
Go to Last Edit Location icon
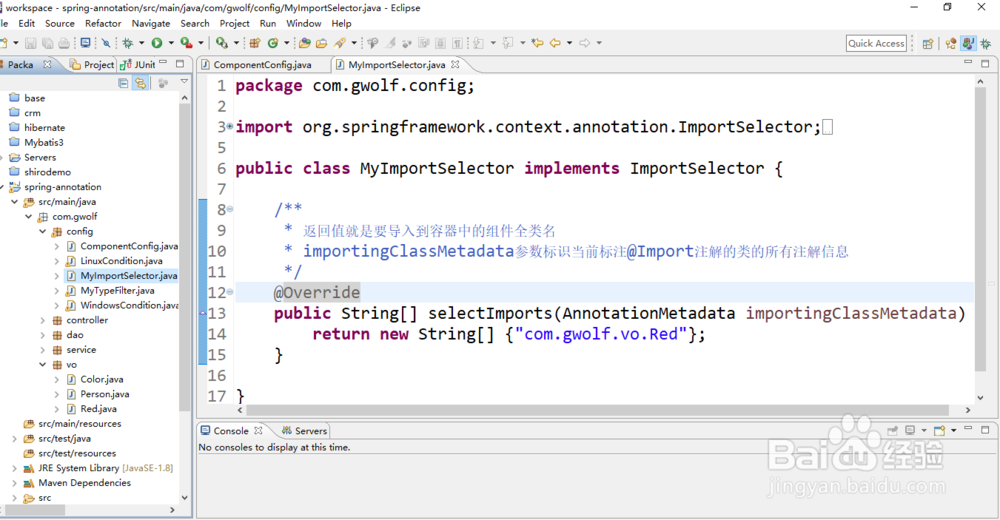pos(538,43)
